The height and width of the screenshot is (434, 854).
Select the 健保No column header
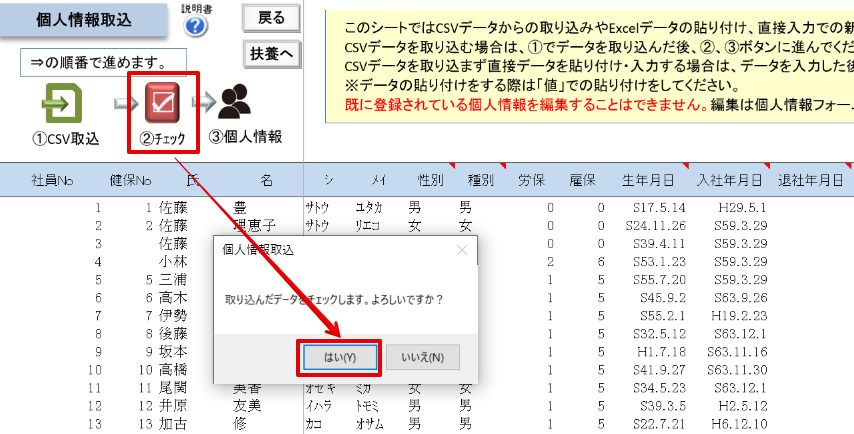point(130,180)
